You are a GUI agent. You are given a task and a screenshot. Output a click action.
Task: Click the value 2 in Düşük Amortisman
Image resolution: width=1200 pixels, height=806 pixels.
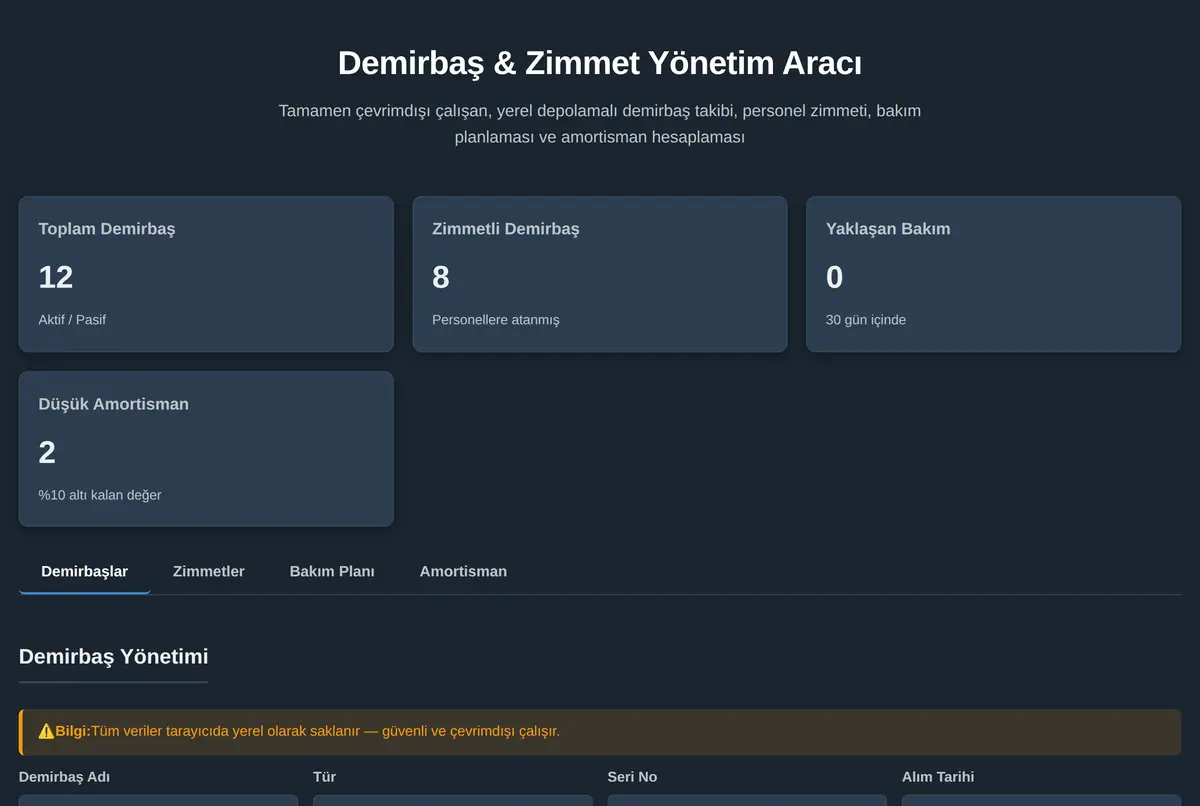pos(47,452)
